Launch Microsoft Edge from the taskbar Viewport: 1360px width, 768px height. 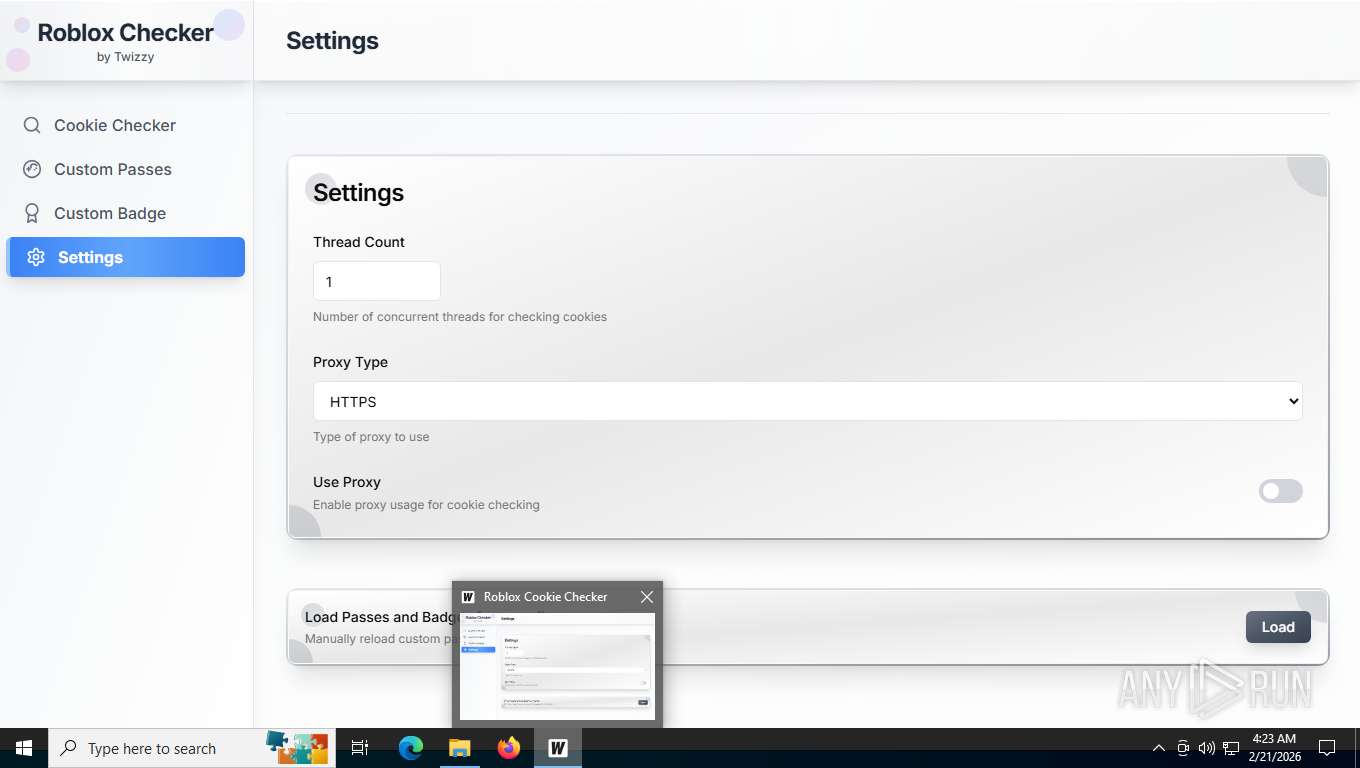click(x=410, y=748)
